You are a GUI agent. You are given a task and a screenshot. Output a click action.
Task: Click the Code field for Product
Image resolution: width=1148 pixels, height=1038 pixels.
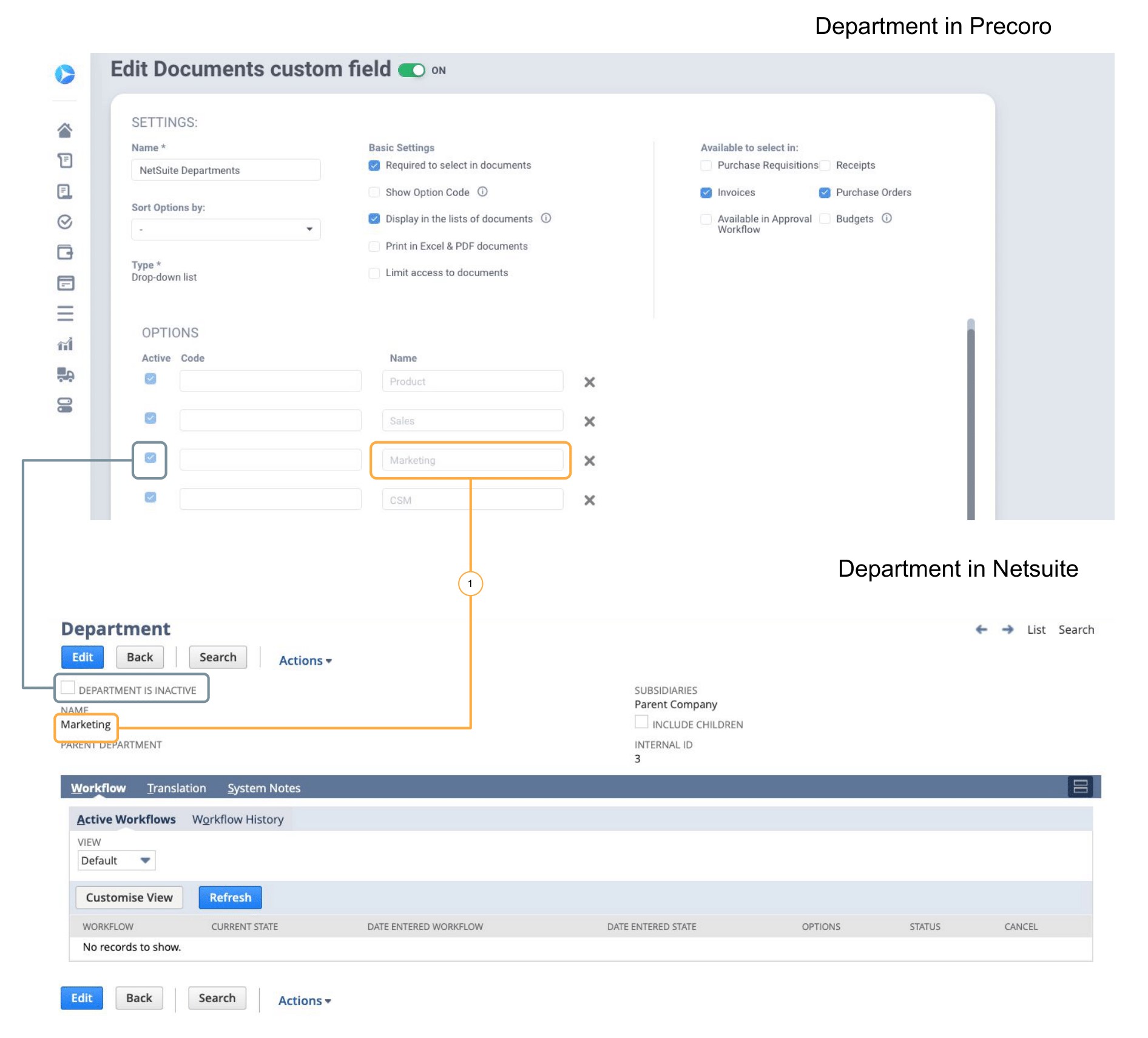tap(271, 381)
